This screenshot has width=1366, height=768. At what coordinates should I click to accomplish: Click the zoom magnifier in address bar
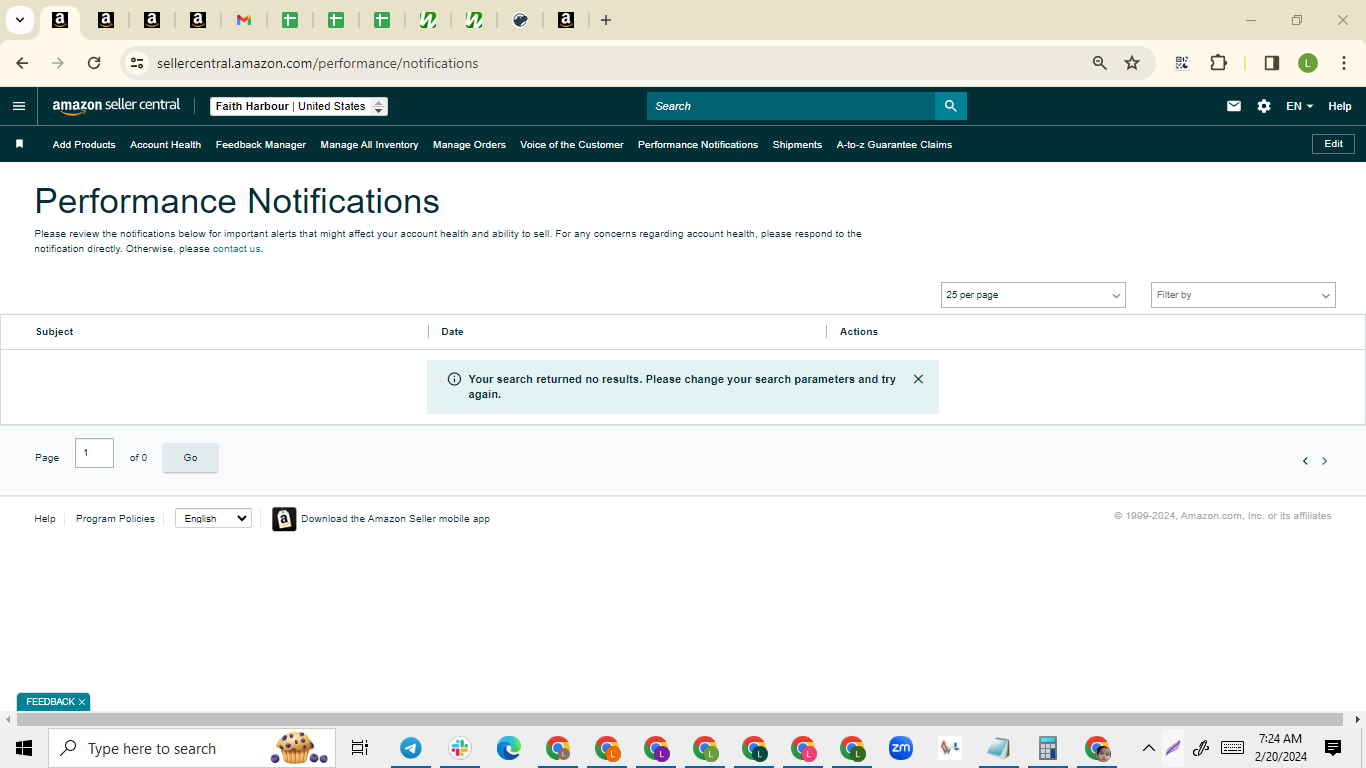[1100, 63]
